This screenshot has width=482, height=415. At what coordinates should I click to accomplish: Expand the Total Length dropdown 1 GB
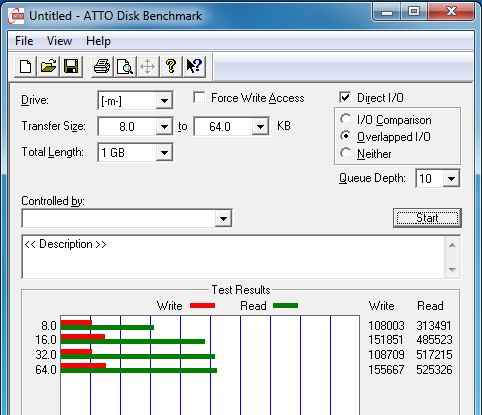(x=164, y=153)
